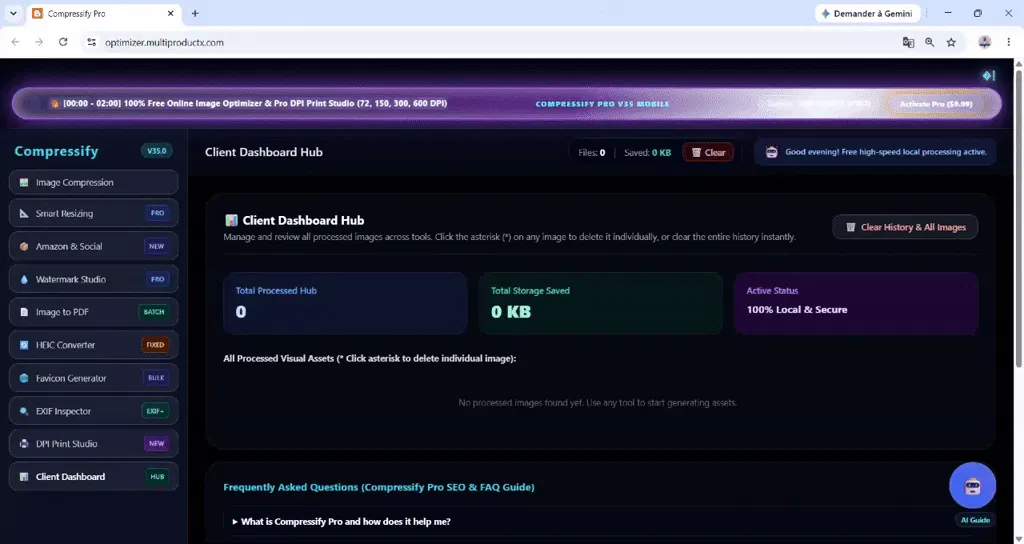The height and width of the screenshot is (544, 1024).
Task: Bookmark this page with the star icon
Action: point(951,42)
